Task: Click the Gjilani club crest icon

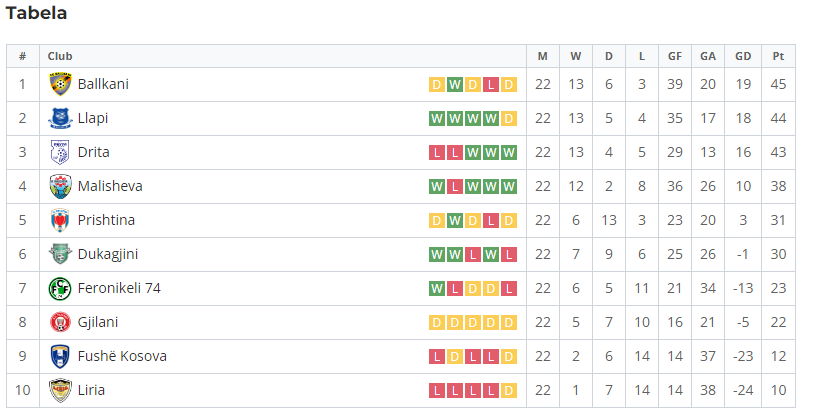Action: 60,323
